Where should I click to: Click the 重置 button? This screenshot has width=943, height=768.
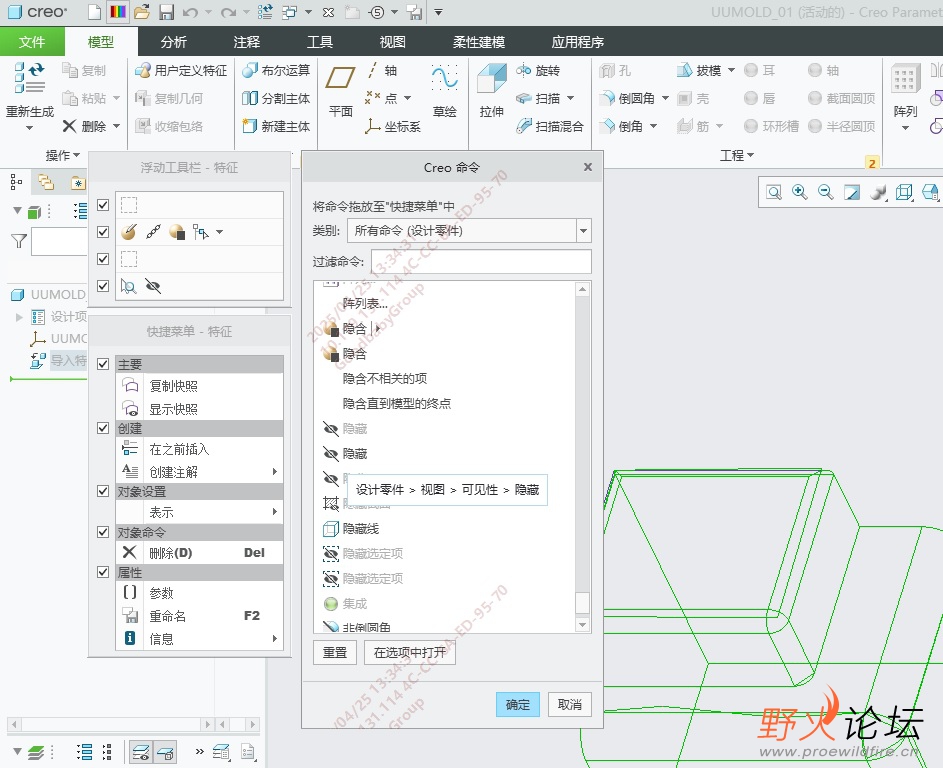(335, 653)
